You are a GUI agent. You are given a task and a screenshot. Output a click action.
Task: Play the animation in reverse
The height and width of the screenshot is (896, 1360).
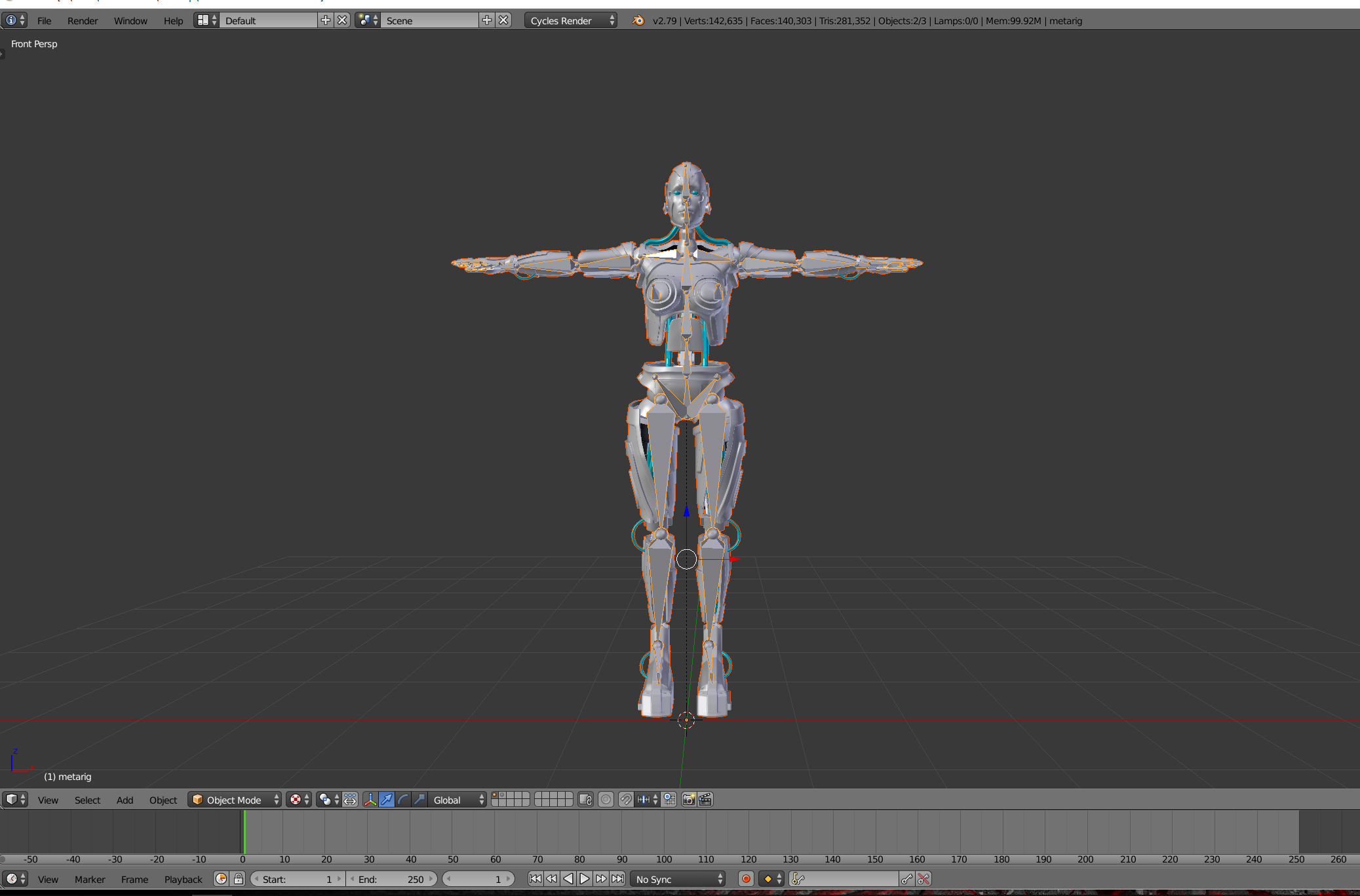pyautogui.click(x=568, y=879)
